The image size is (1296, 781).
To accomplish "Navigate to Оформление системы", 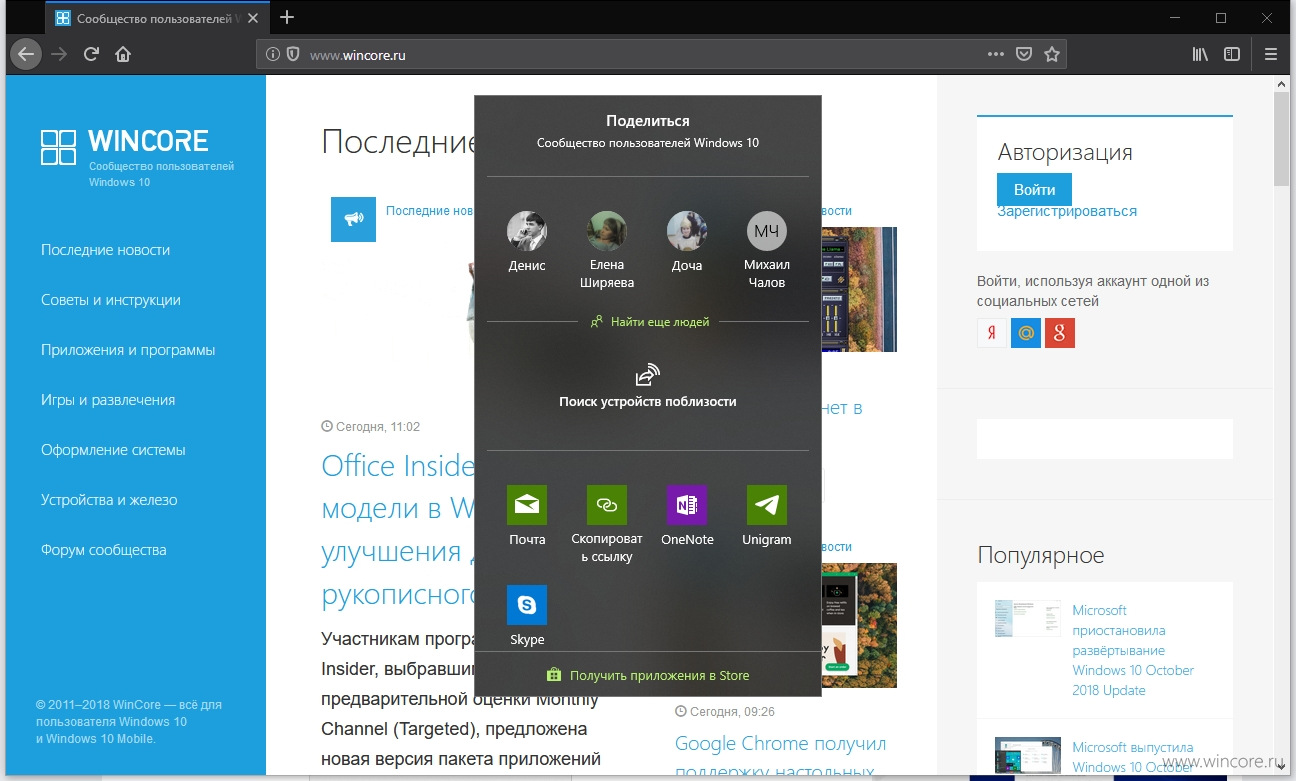I will 113,450.
